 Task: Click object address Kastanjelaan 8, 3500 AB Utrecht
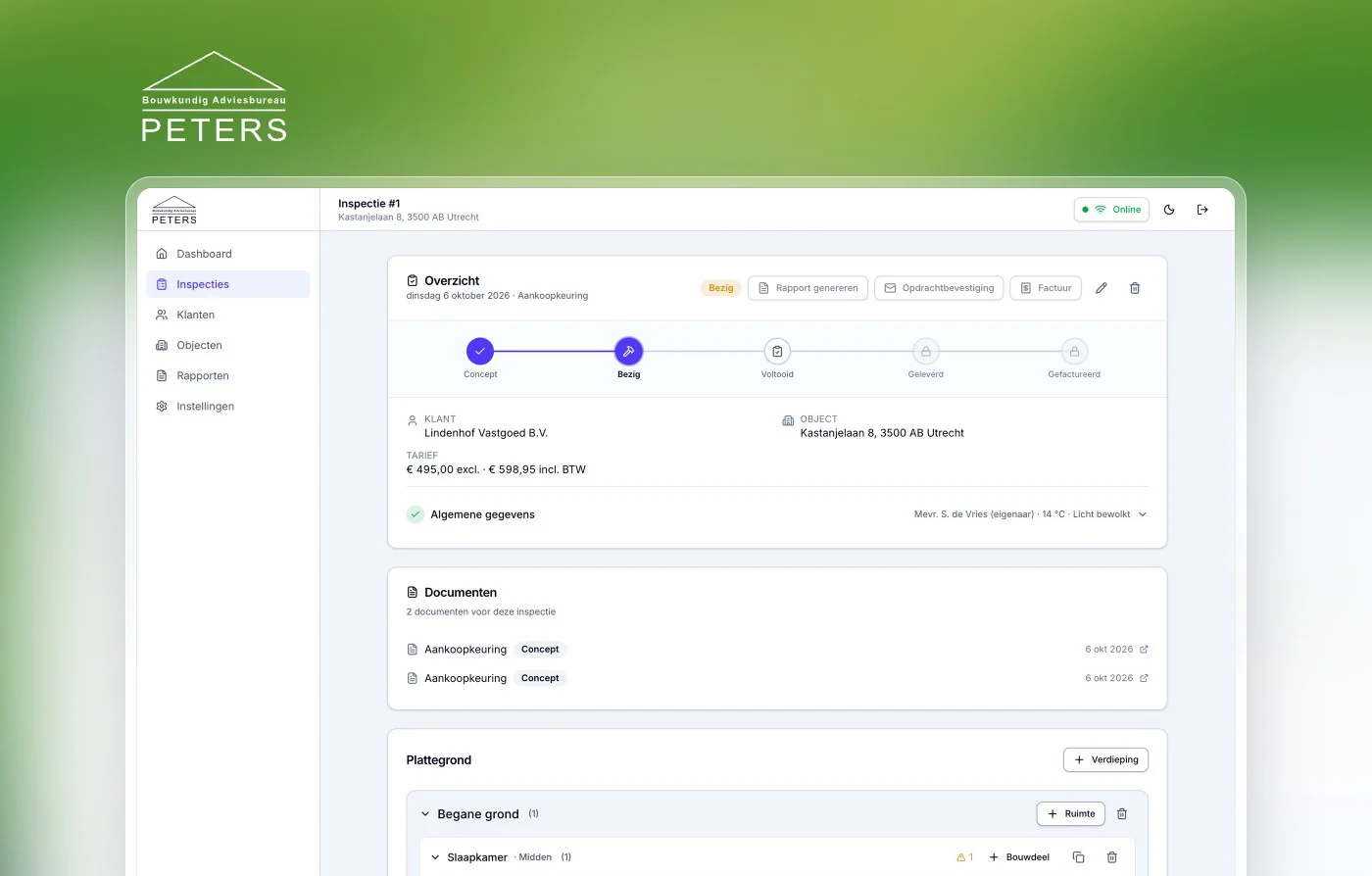882,433
